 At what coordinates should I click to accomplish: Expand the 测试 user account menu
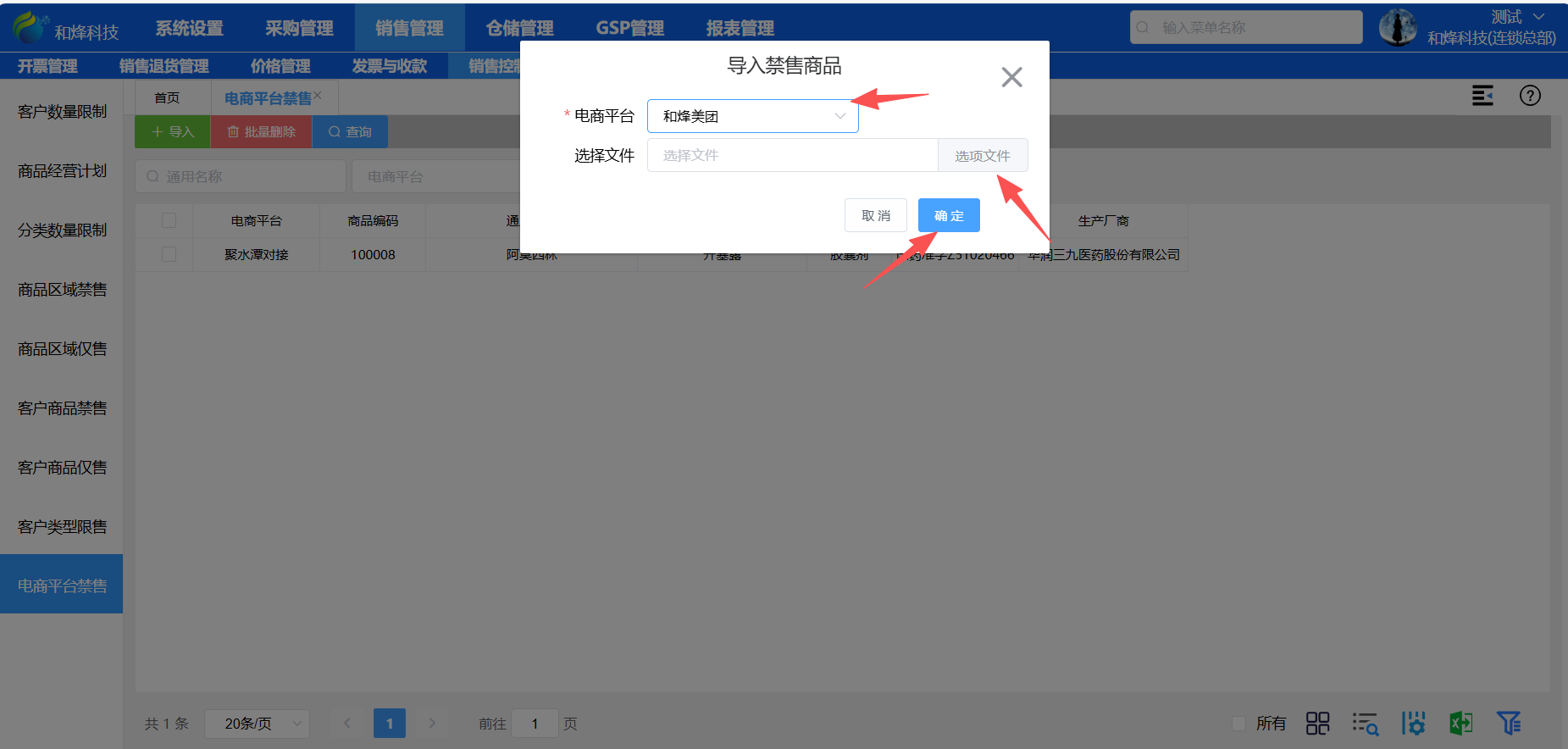1517,17
